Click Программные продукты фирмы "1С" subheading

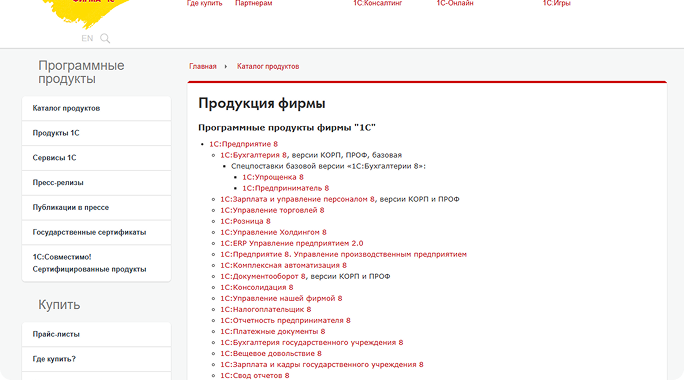click(287, 128)
